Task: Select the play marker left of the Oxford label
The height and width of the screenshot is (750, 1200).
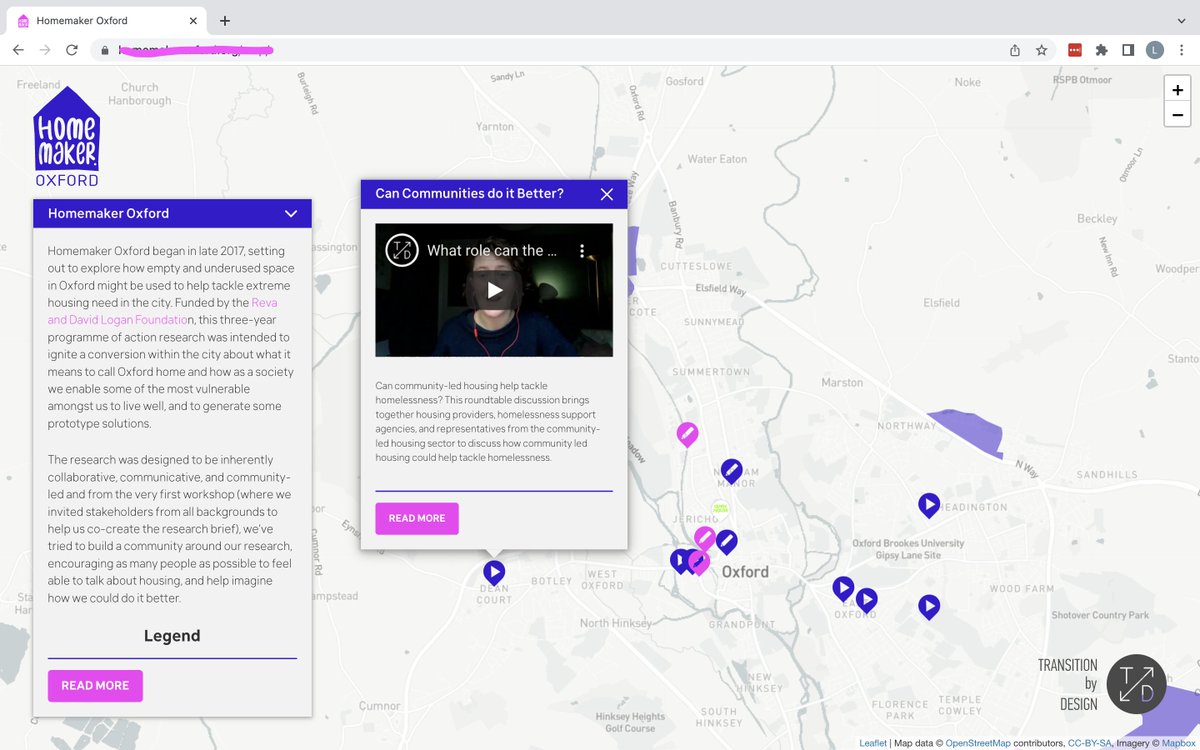Action: point(680,560)
